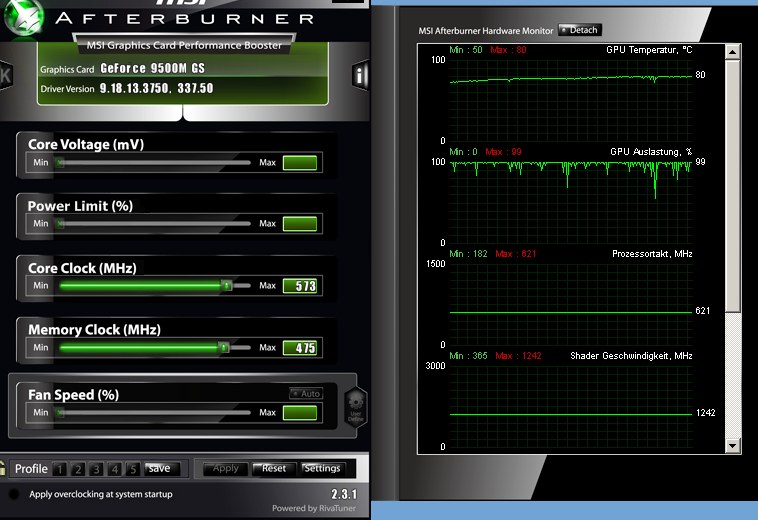Click the GPU Auslastung graph

571,202
